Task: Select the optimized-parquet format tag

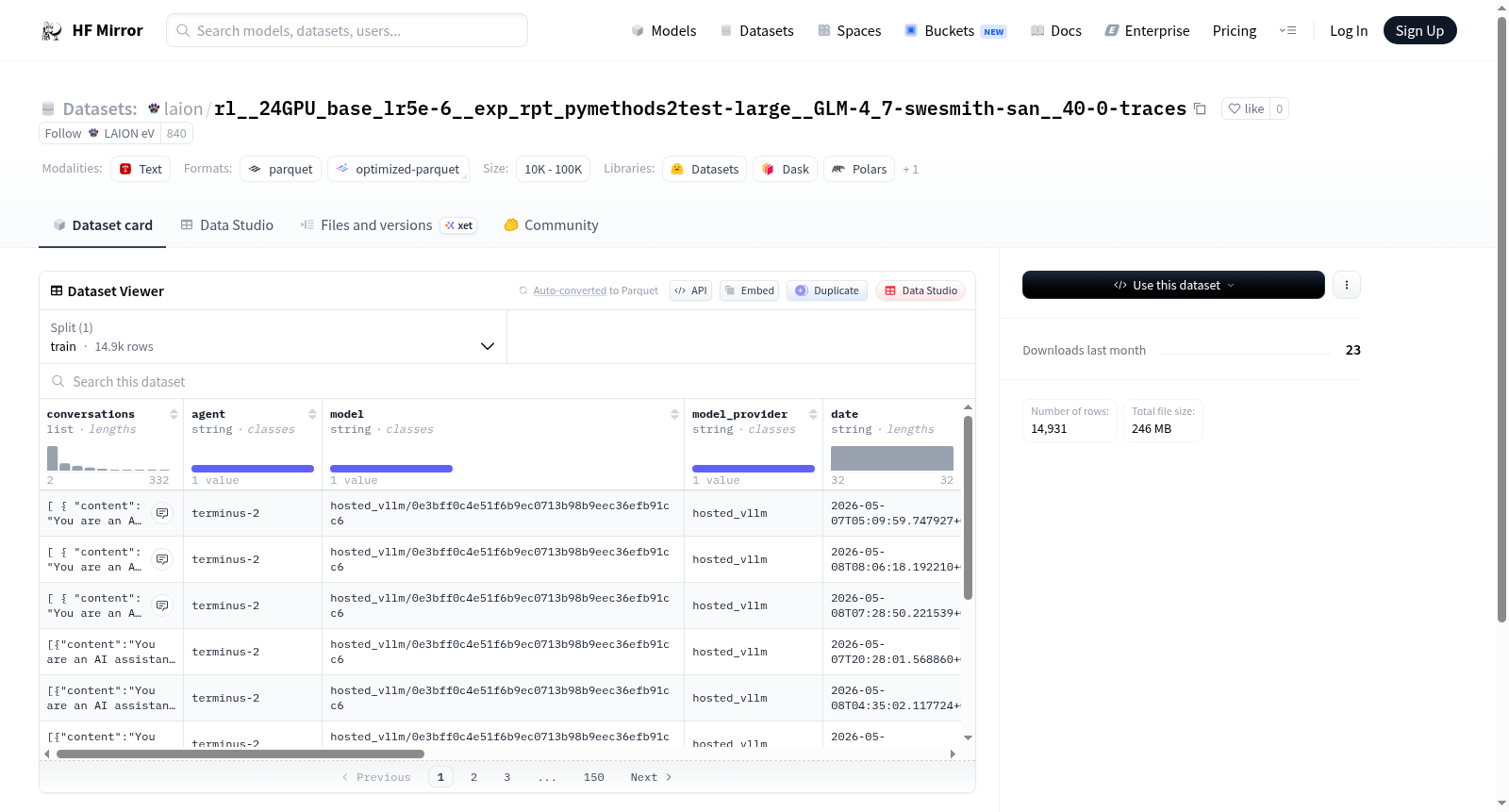Action: tap(398, 169)
